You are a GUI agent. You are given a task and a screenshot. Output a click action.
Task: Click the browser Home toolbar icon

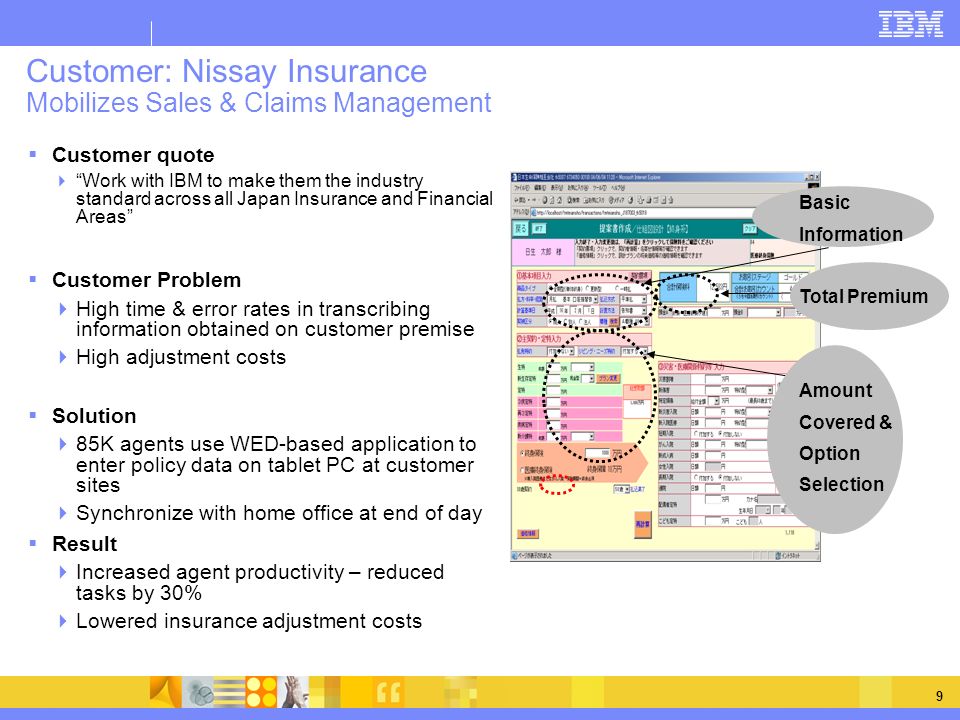560,200
